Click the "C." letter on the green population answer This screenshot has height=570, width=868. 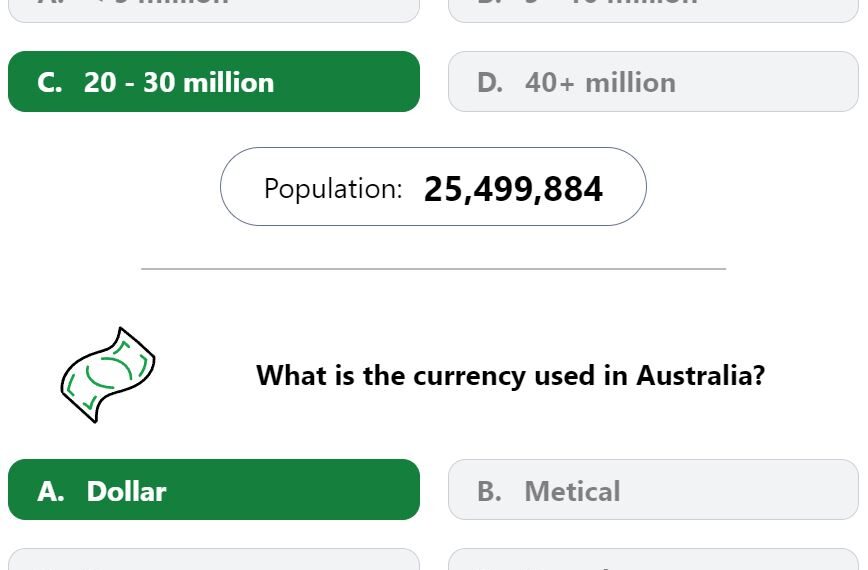point(50,83)
